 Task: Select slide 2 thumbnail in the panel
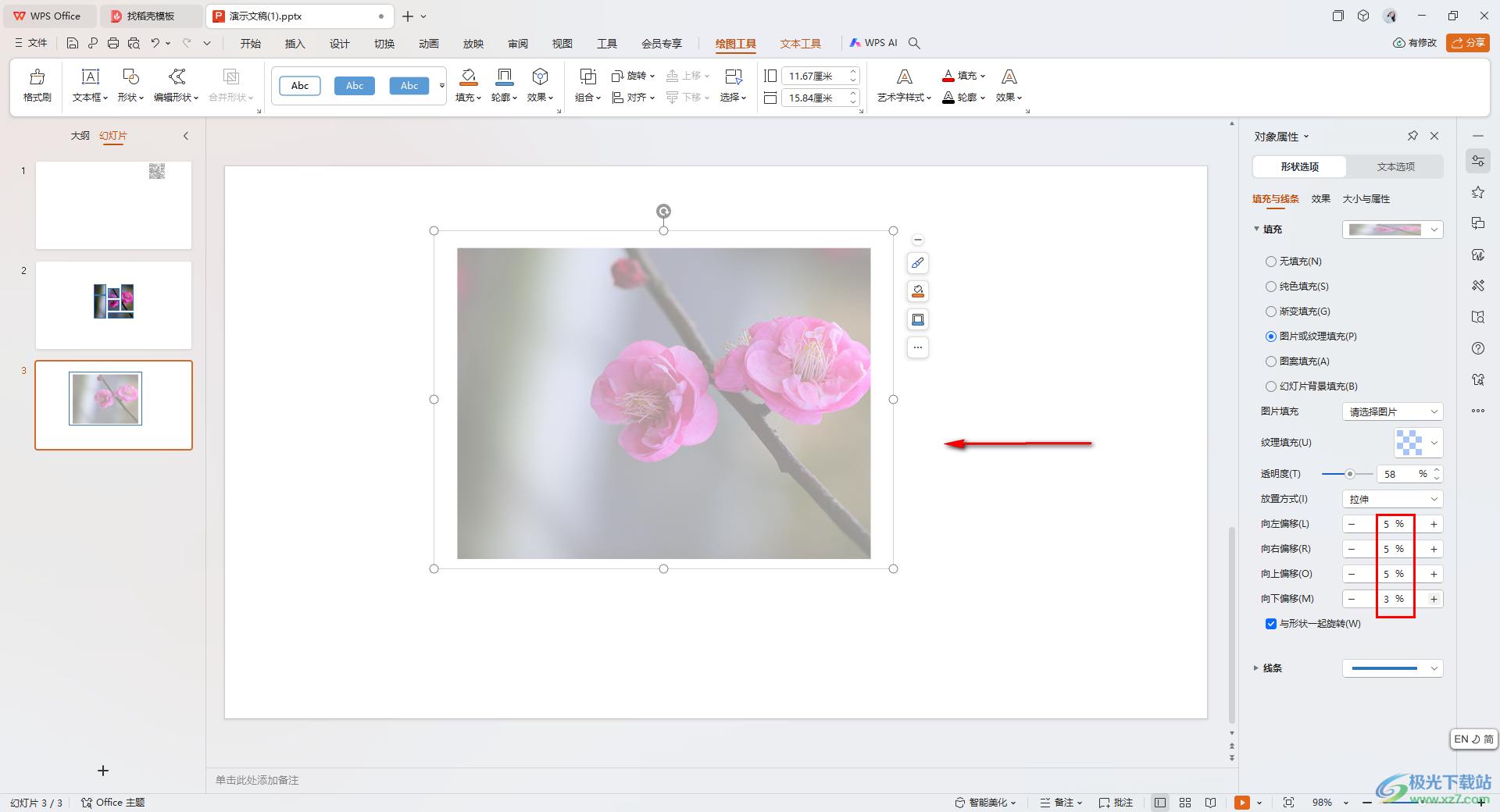click(x=113, y=305)
